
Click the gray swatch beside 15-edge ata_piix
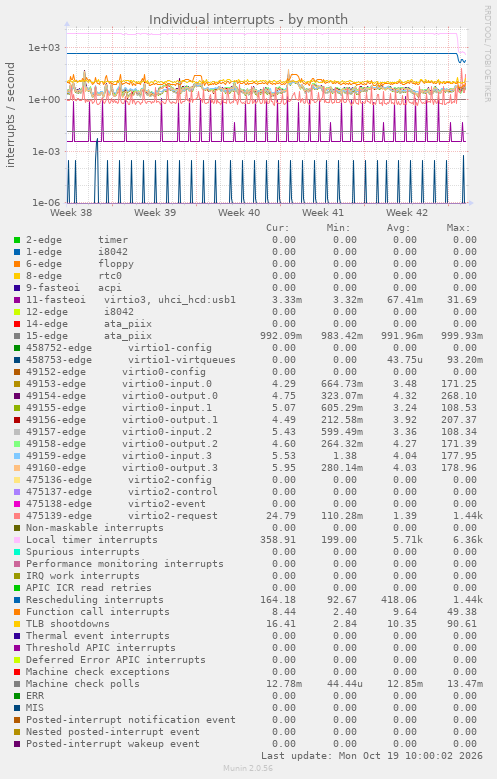17,336
